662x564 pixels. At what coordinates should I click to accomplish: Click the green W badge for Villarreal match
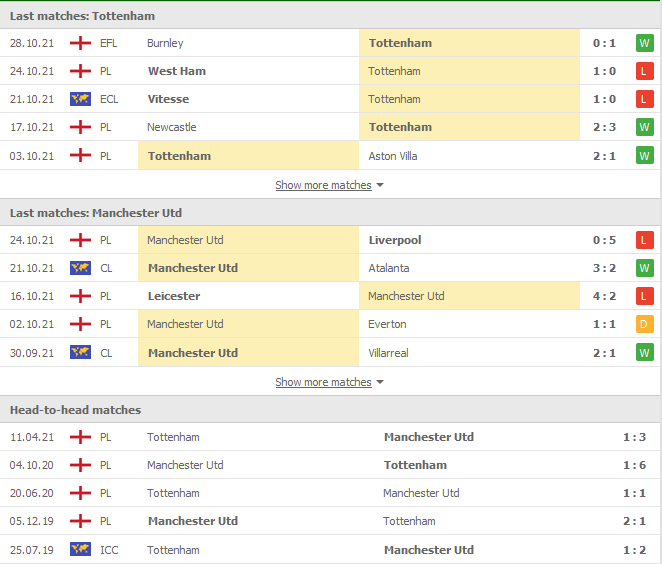tap(644, 352)
